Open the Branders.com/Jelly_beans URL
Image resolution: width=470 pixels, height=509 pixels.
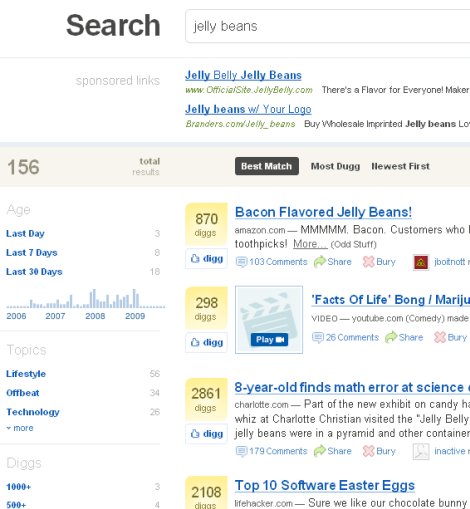point(240,124)
